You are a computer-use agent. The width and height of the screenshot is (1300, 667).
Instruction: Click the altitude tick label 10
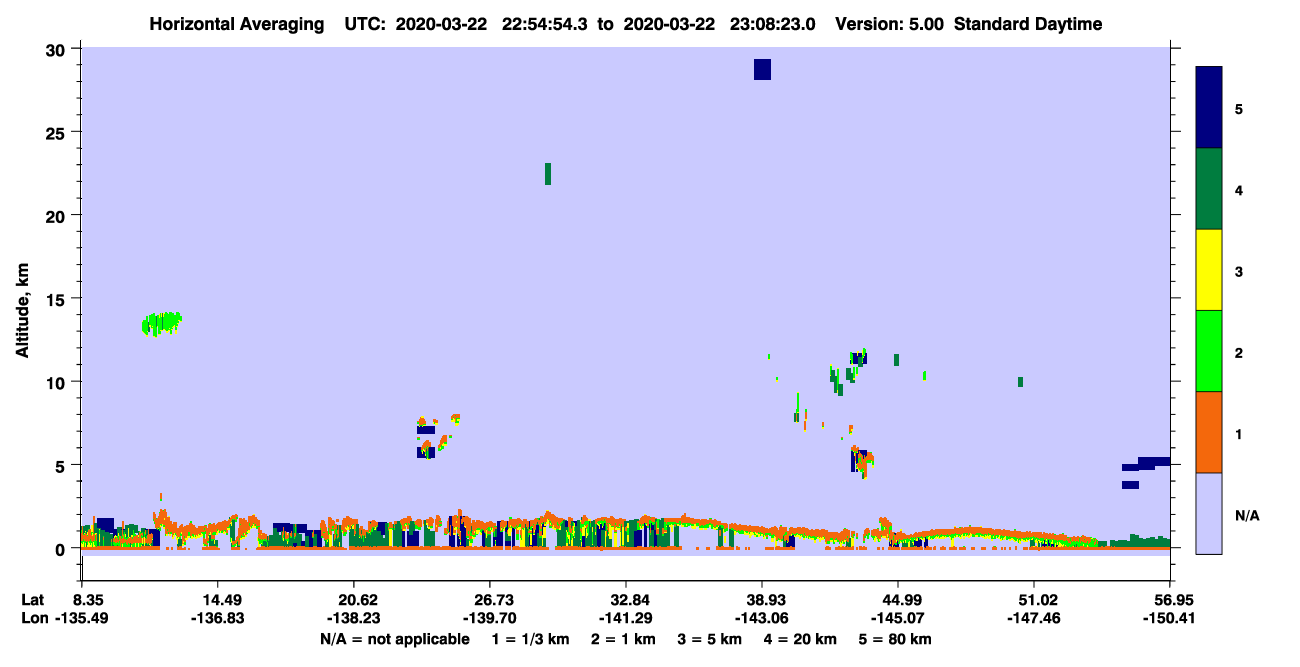click(58, 382)
